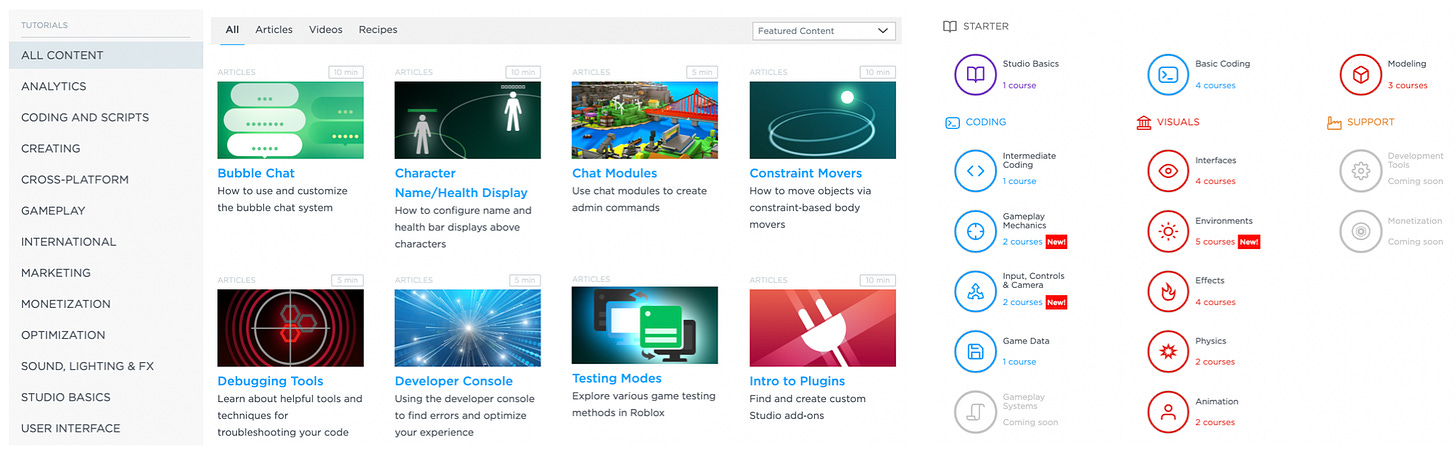The width and height of the screenshot is (1456, 454).
Task: Click the Physics burst icon
Action: click(x=1167, y=351)
